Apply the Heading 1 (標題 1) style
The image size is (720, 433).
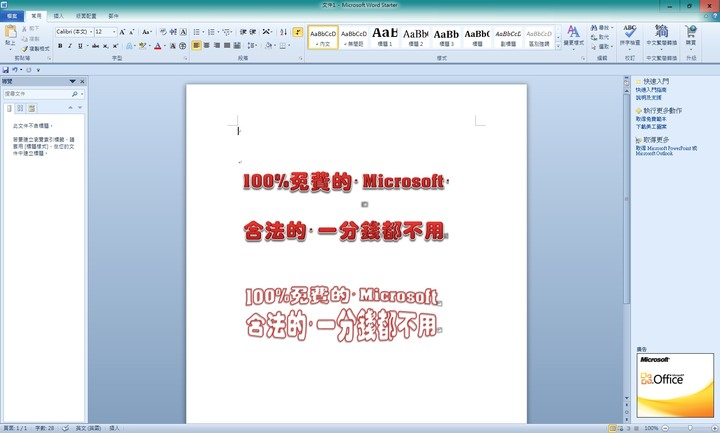click(x=384, y=37)
